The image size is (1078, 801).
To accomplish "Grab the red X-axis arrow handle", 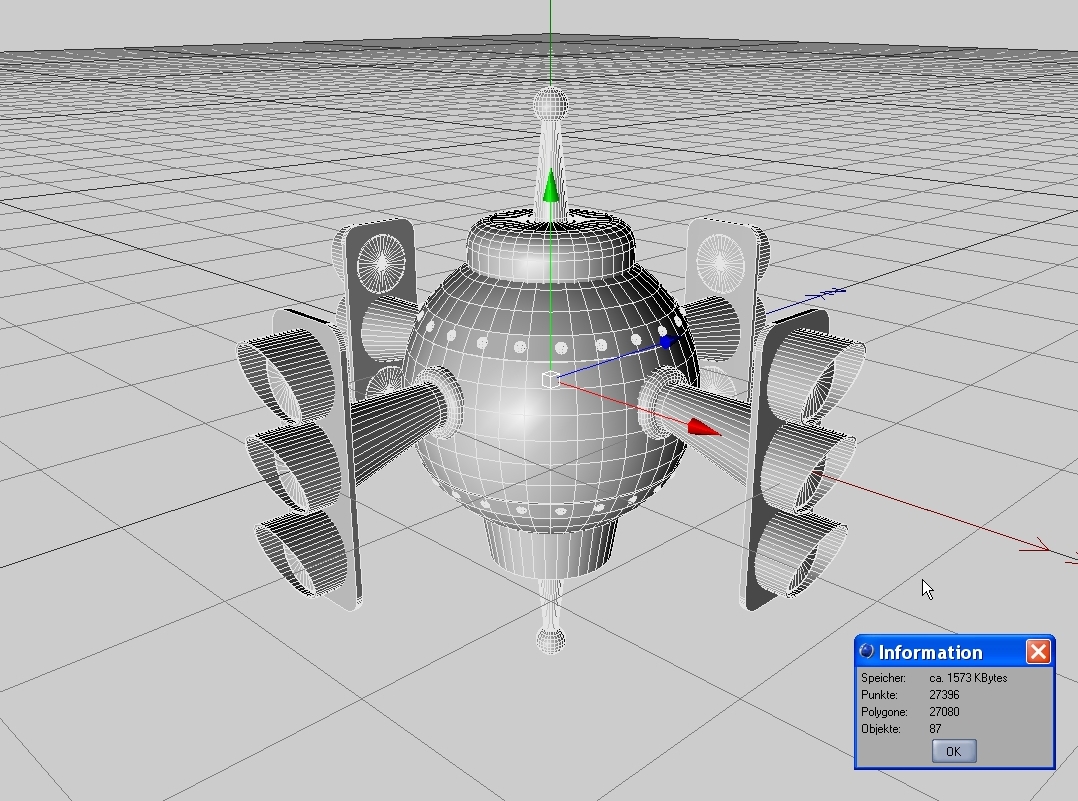I will pos(703,428).
